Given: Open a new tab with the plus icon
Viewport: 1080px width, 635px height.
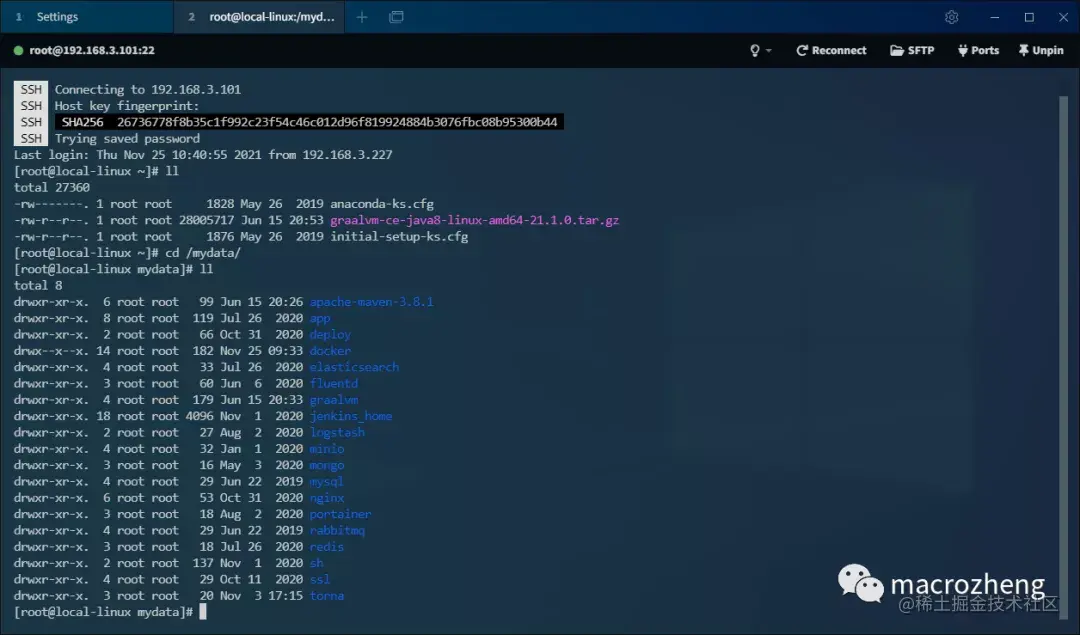Looking at the screenshot, I should [362, 17].
